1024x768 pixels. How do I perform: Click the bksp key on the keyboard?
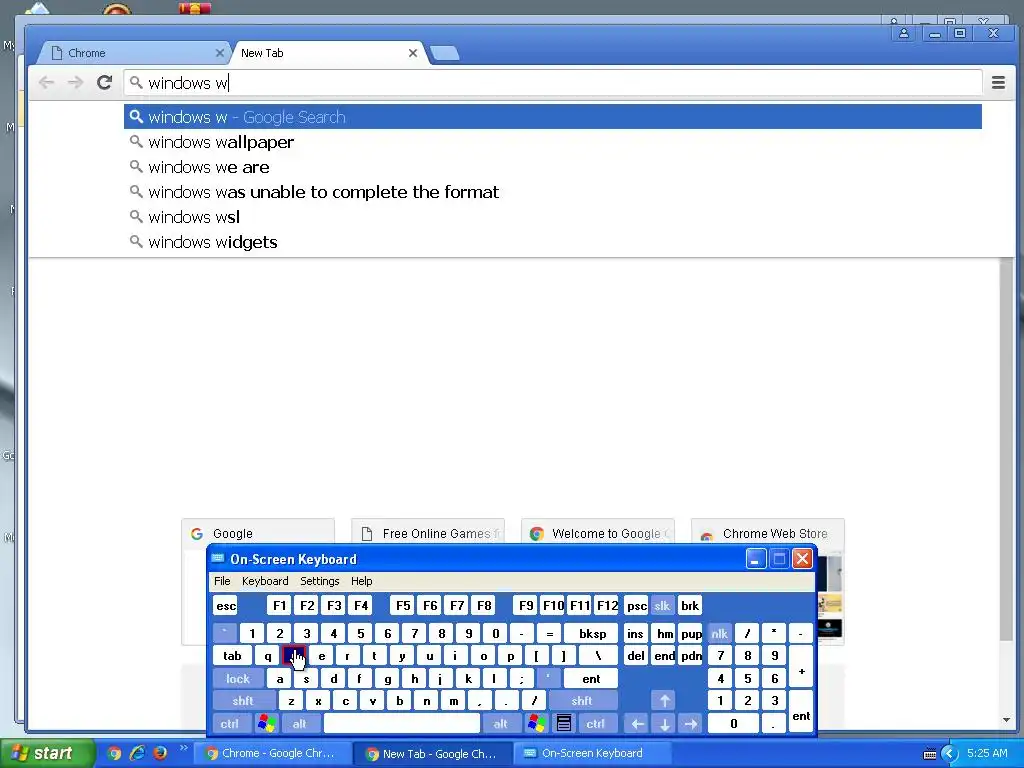point(592,633)
